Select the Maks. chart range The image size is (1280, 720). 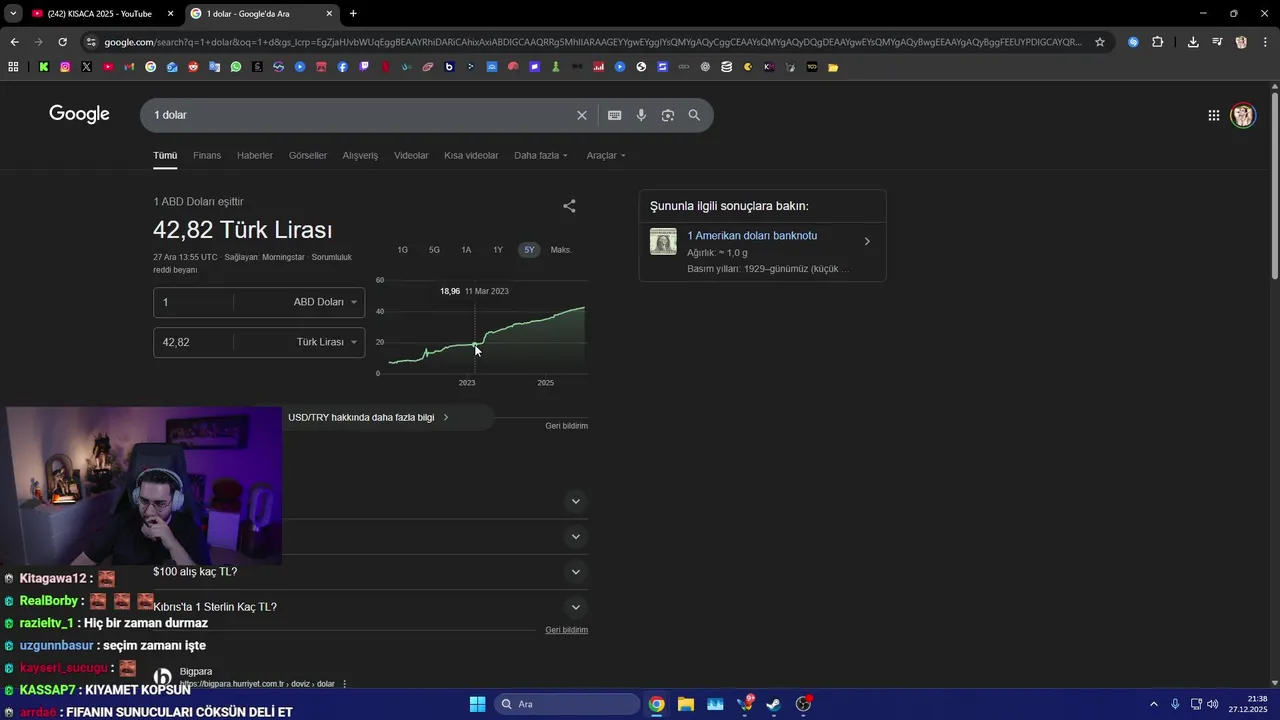[x=561, y=250]
